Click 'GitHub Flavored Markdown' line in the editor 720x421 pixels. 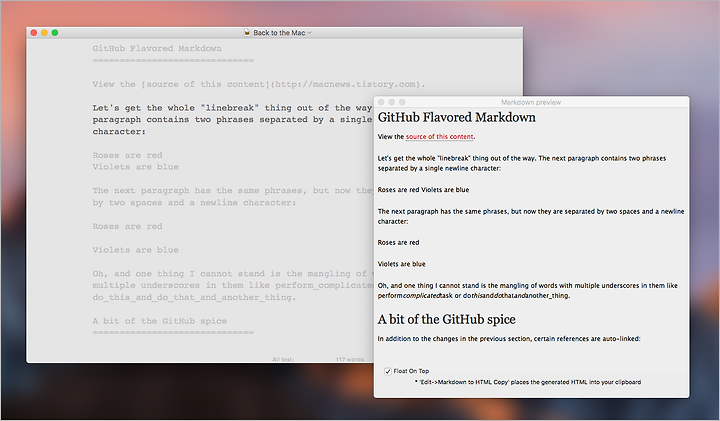click(157, 49)
